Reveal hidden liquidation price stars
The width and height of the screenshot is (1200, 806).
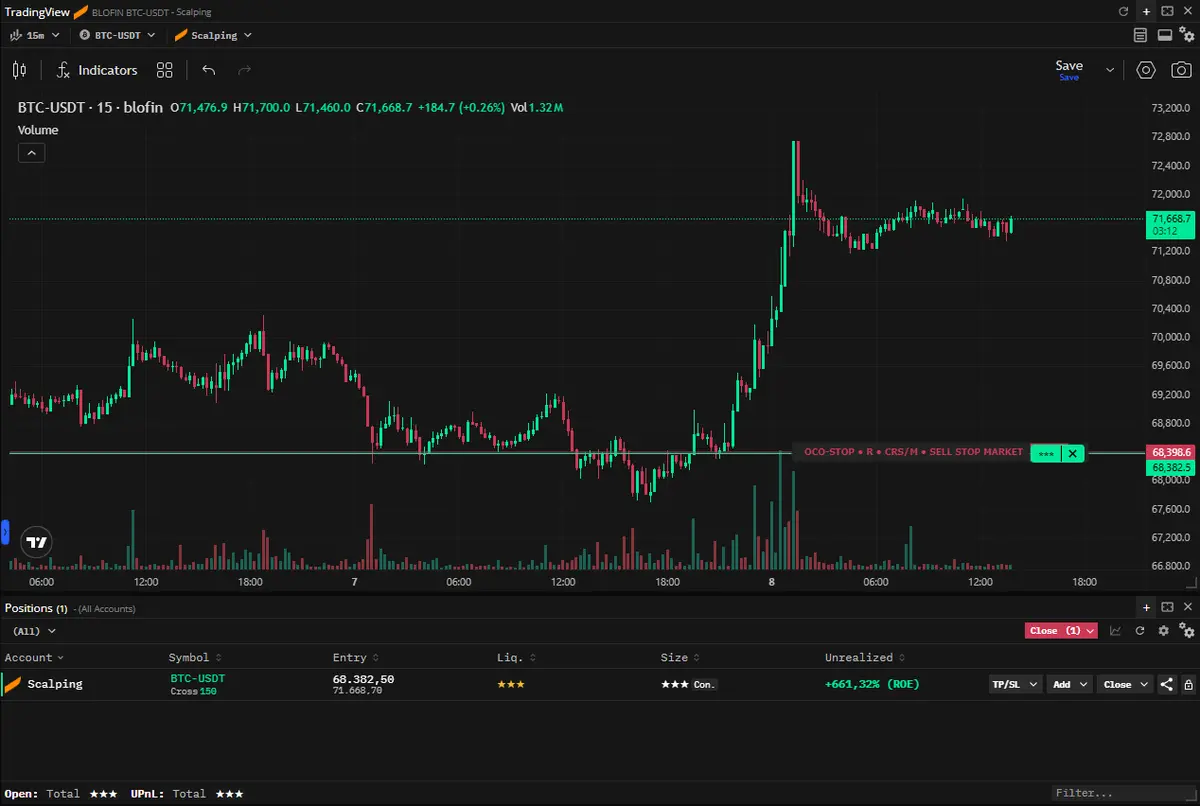click(x=511, y=684)
